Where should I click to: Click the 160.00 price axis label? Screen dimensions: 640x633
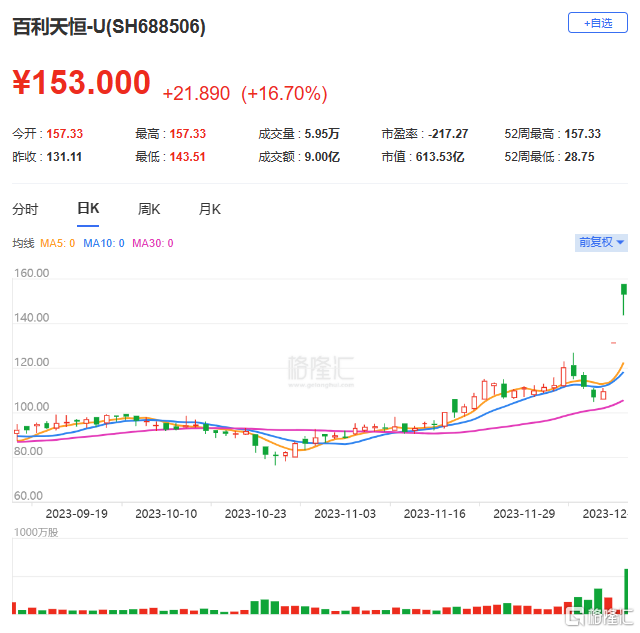[31, 273]
